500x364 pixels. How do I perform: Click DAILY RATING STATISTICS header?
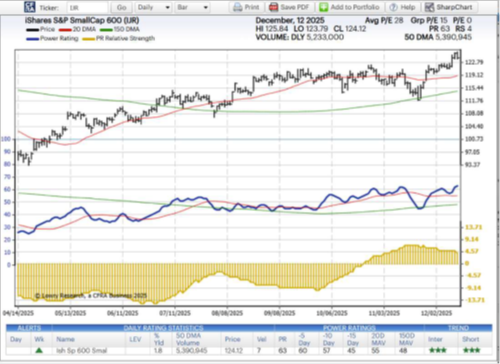163,328
